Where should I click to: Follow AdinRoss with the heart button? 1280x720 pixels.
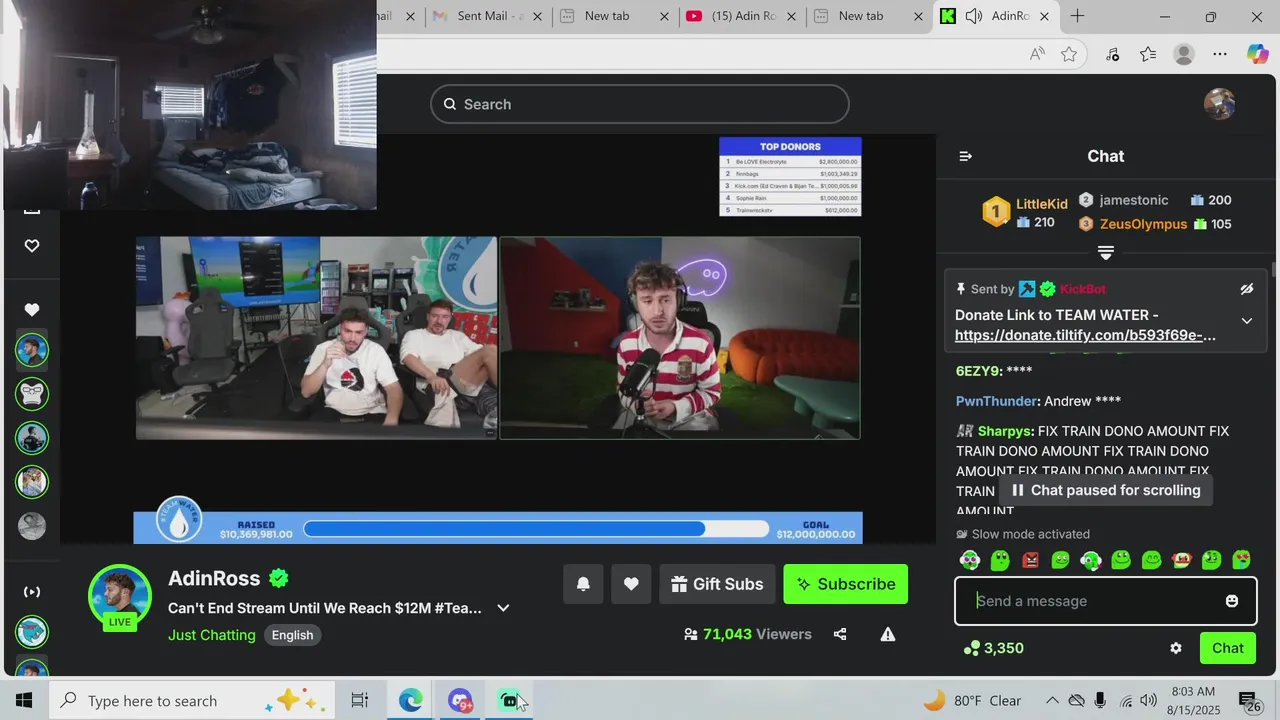(x=631, y=584)
